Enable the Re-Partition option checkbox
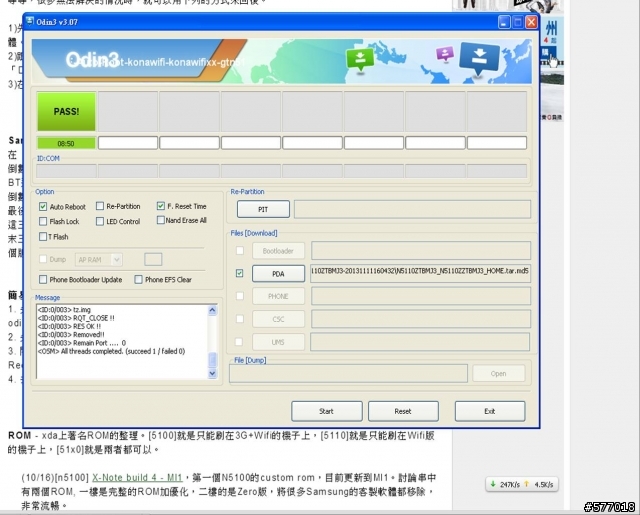Screen dimensions: 640x515 [x=100, y=206]
